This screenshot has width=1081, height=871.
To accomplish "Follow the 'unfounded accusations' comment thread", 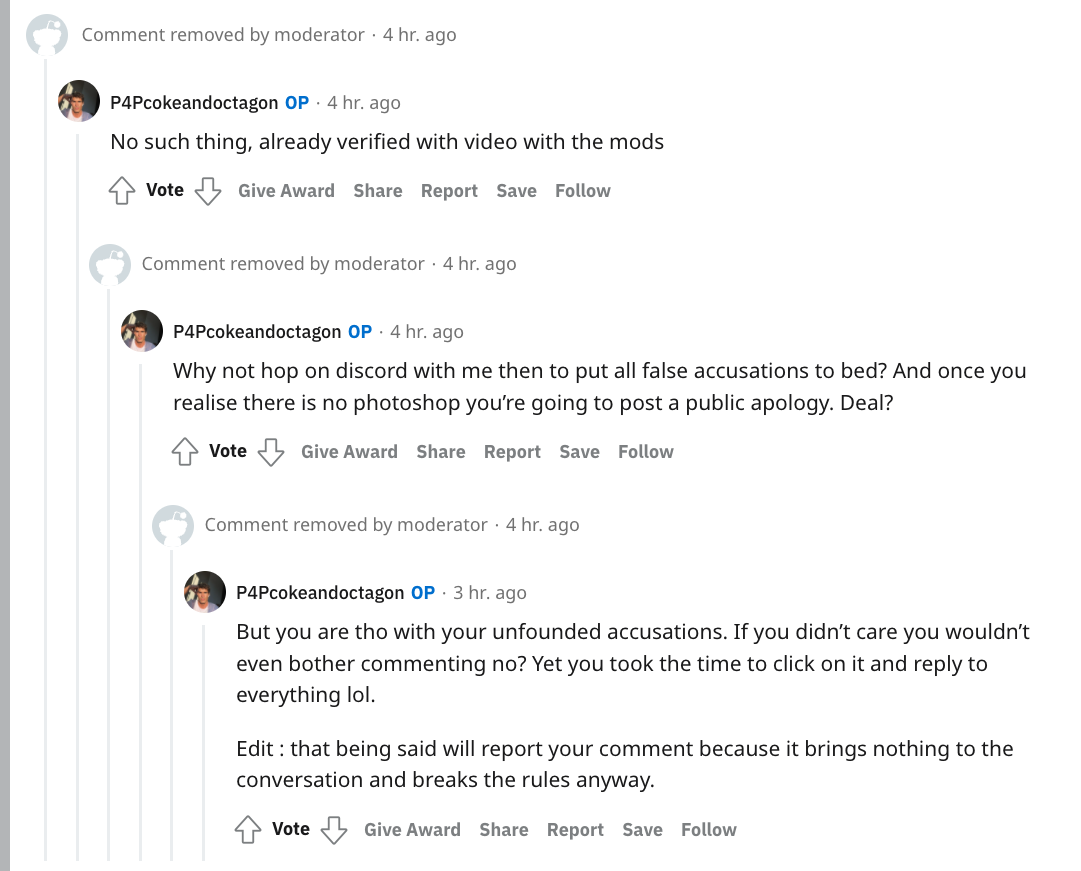I will tap(709, 830).
